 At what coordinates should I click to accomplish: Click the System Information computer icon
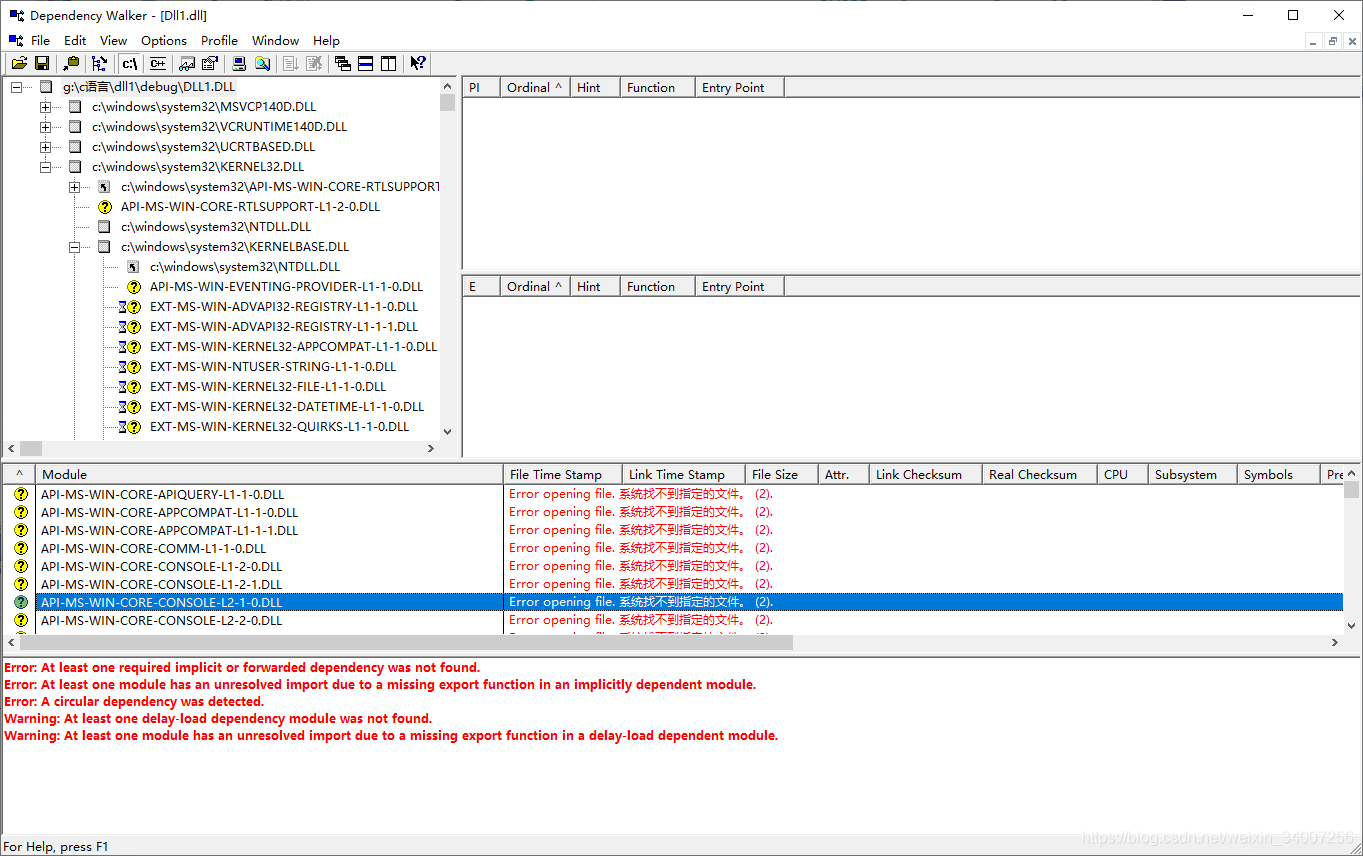coord(239,63)
